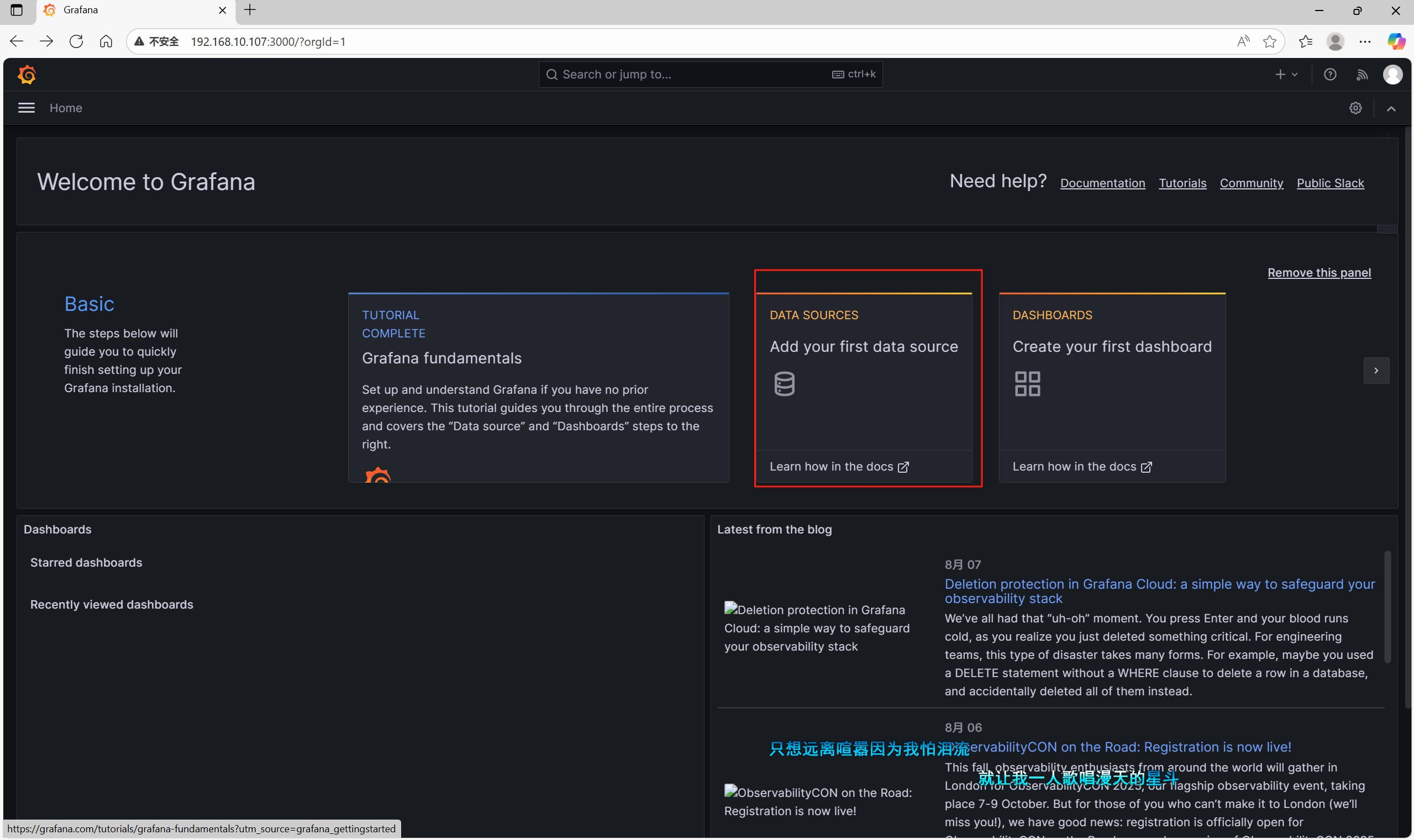Click the Recently viewed dashboards heading
1414x840 pixels.
click(112, 605)
